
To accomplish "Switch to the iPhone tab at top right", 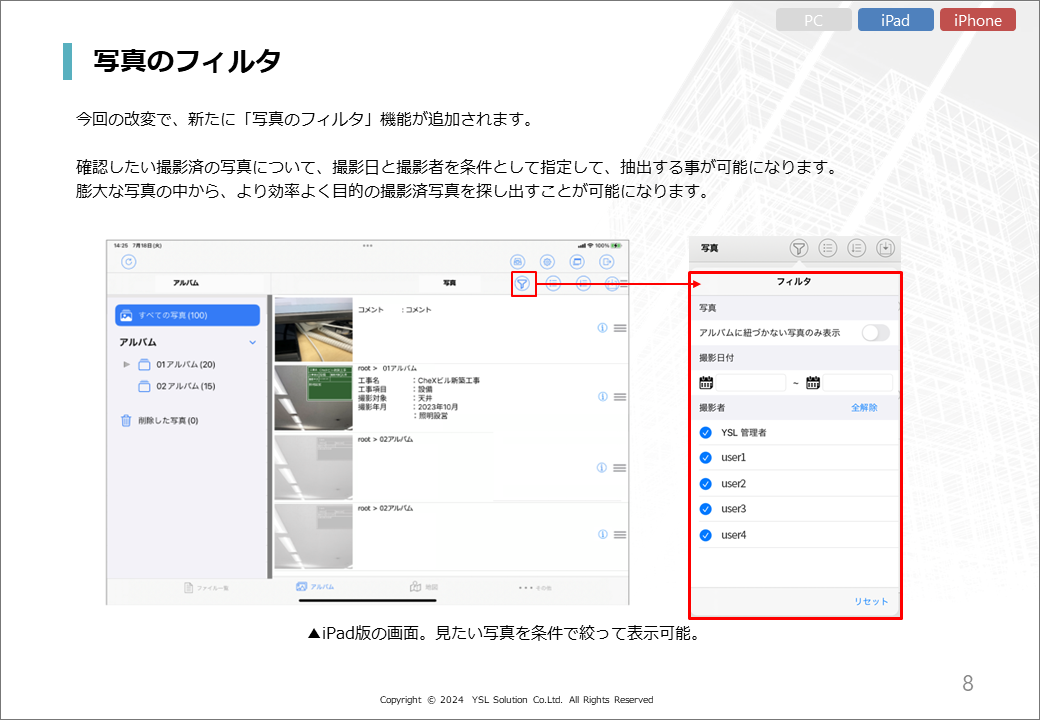I will (977, 20).
